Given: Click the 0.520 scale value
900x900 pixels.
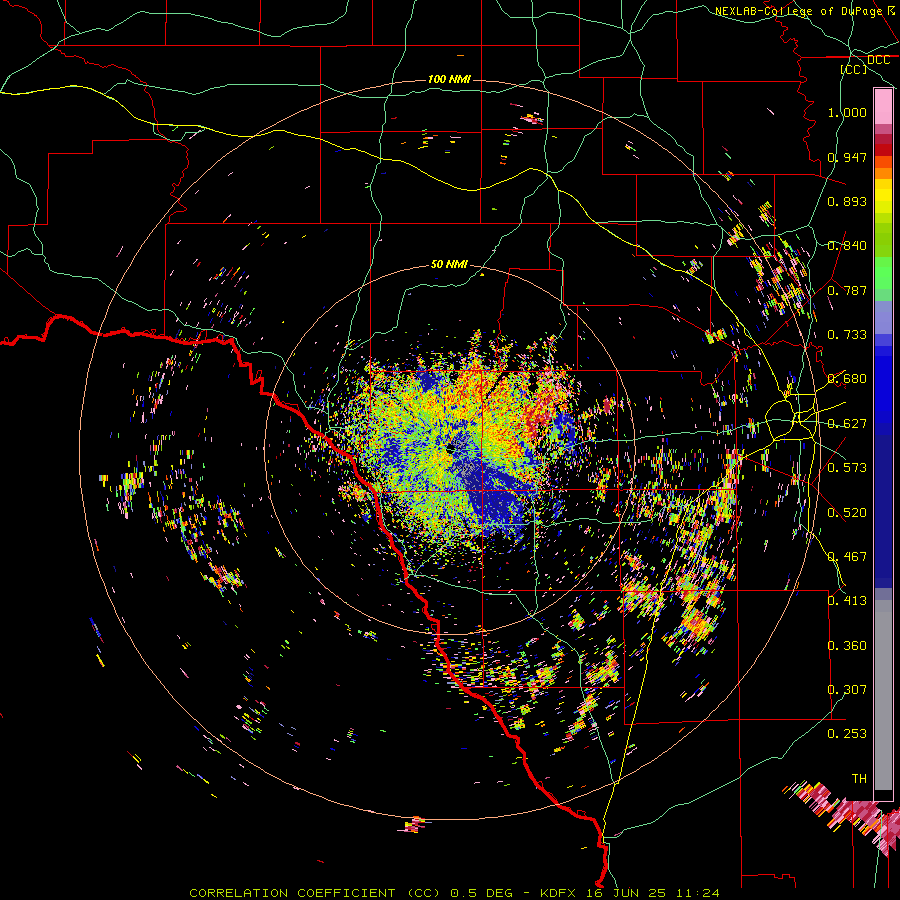Looking at the screenshot, I should (x=847, y=513).
